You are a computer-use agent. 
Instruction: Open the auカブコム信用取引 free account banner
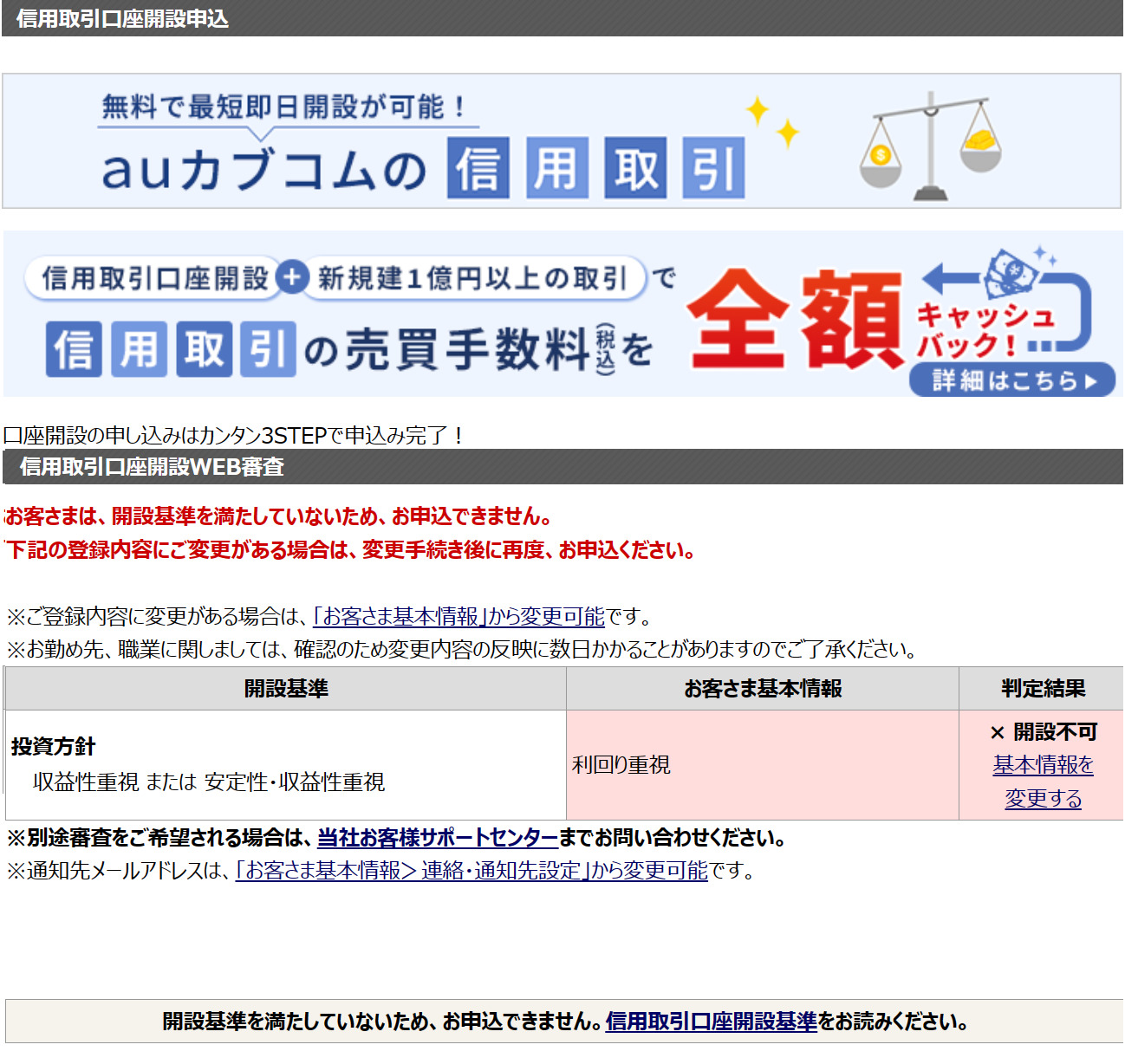point(562,141)
